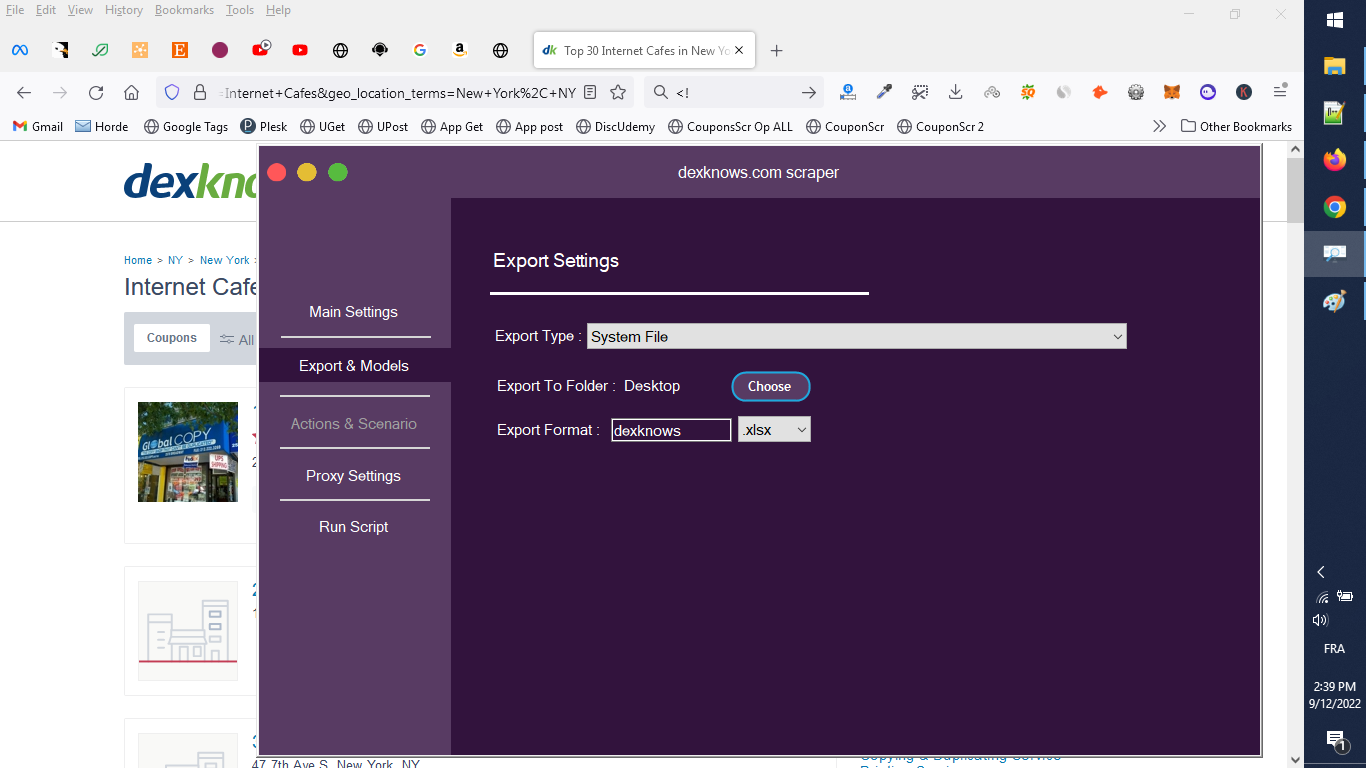Click Run Script in the sidebar
1366x768 pixels.
point(354,527)
